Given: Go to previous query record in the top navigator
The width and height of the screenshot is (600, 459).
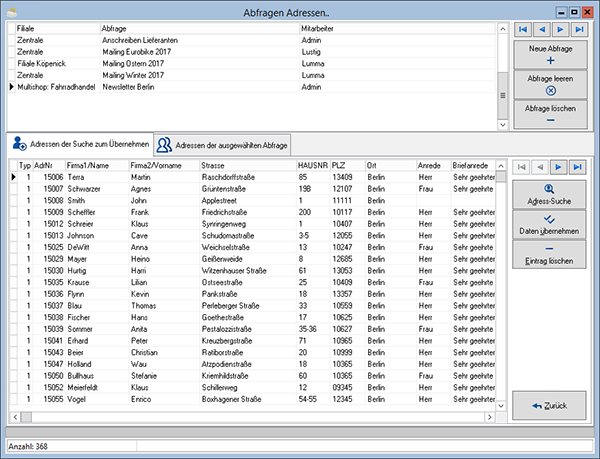Looking at the screenshot, I should coord(541,29).
